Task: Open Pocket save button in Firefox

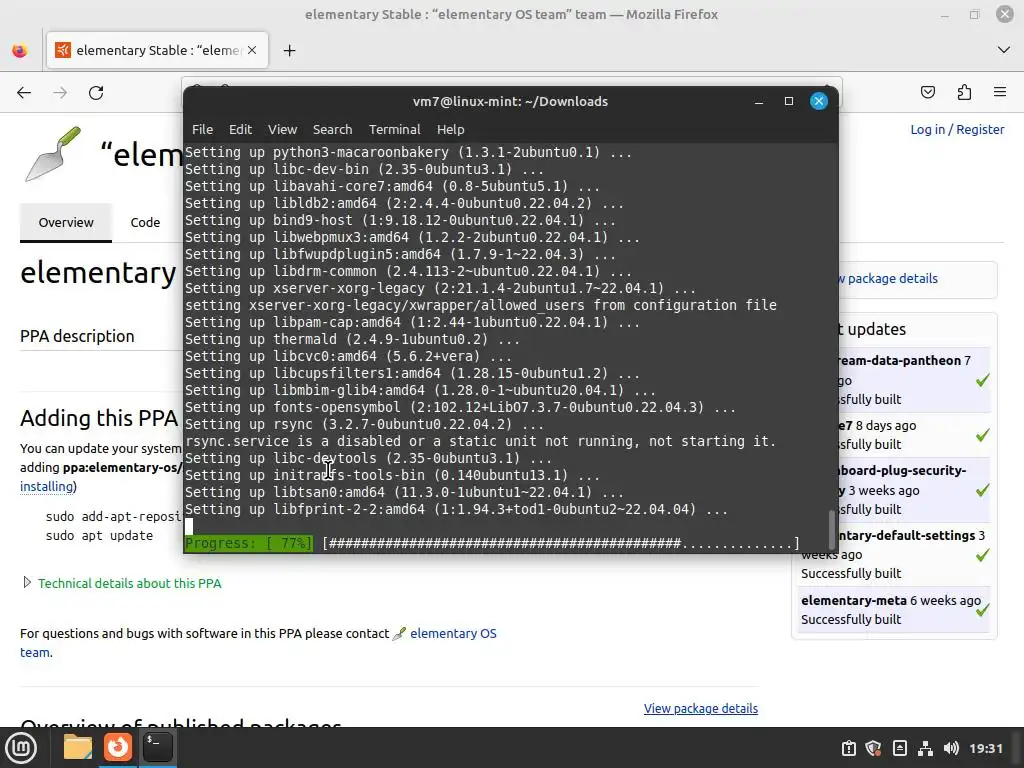Action: click(927, 92)
